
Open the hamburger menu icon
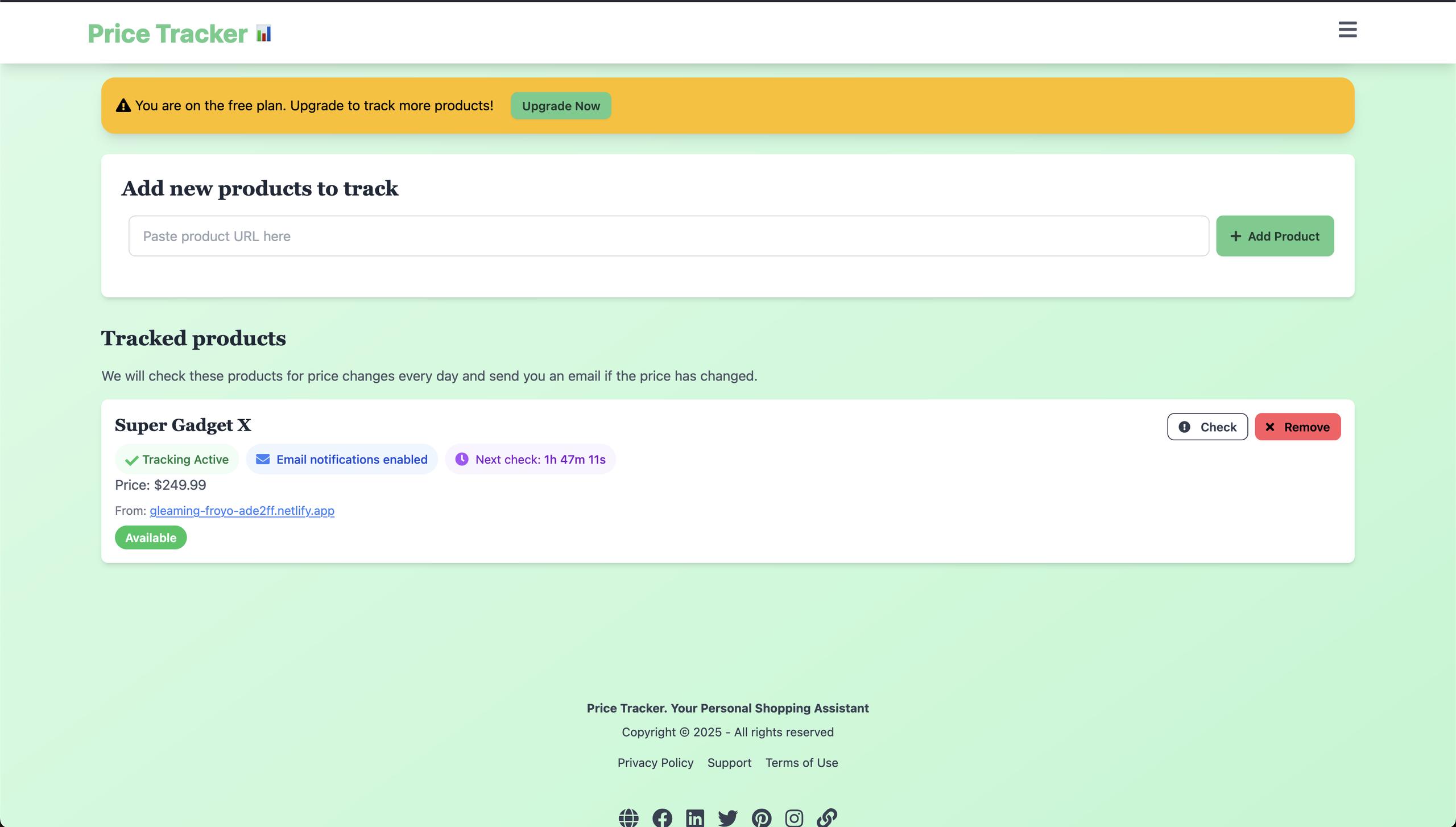(x=1347, y=30)
